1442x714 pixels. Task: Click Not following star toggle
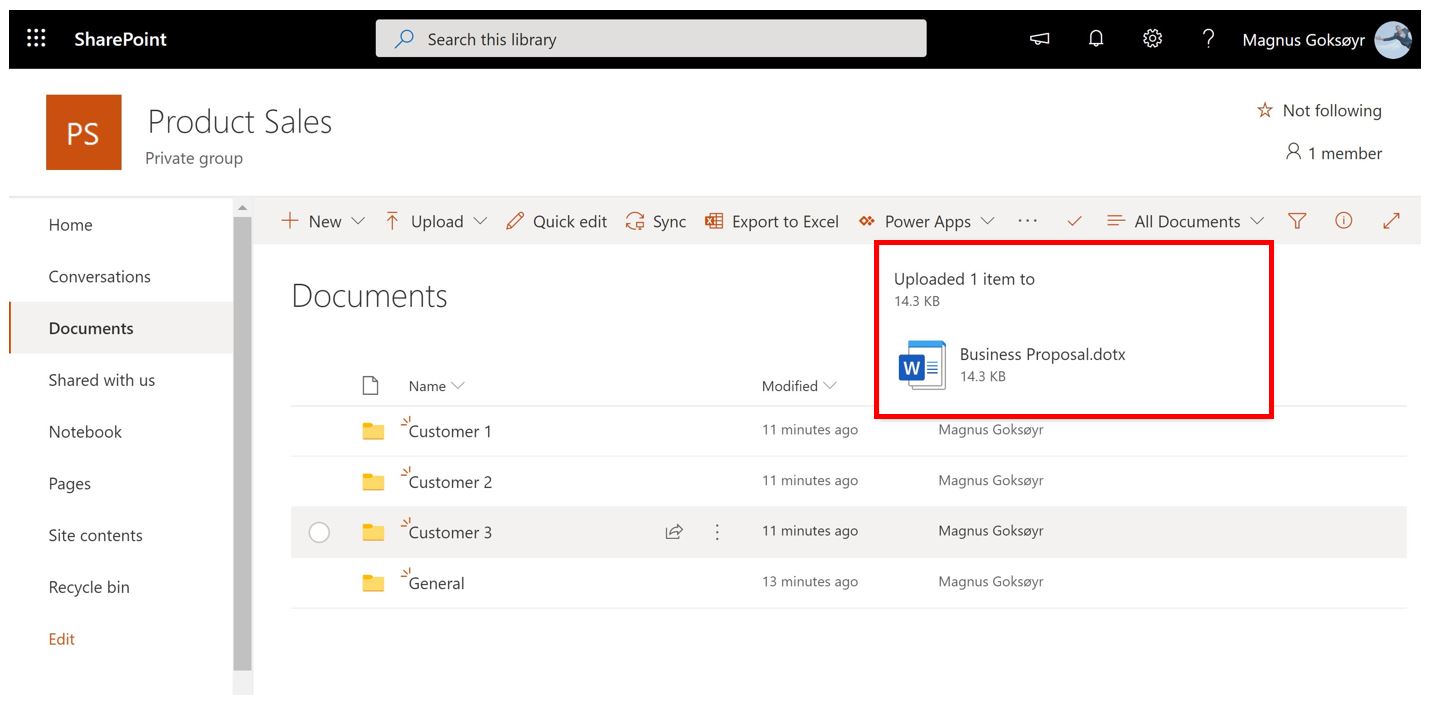(1320, 110)
